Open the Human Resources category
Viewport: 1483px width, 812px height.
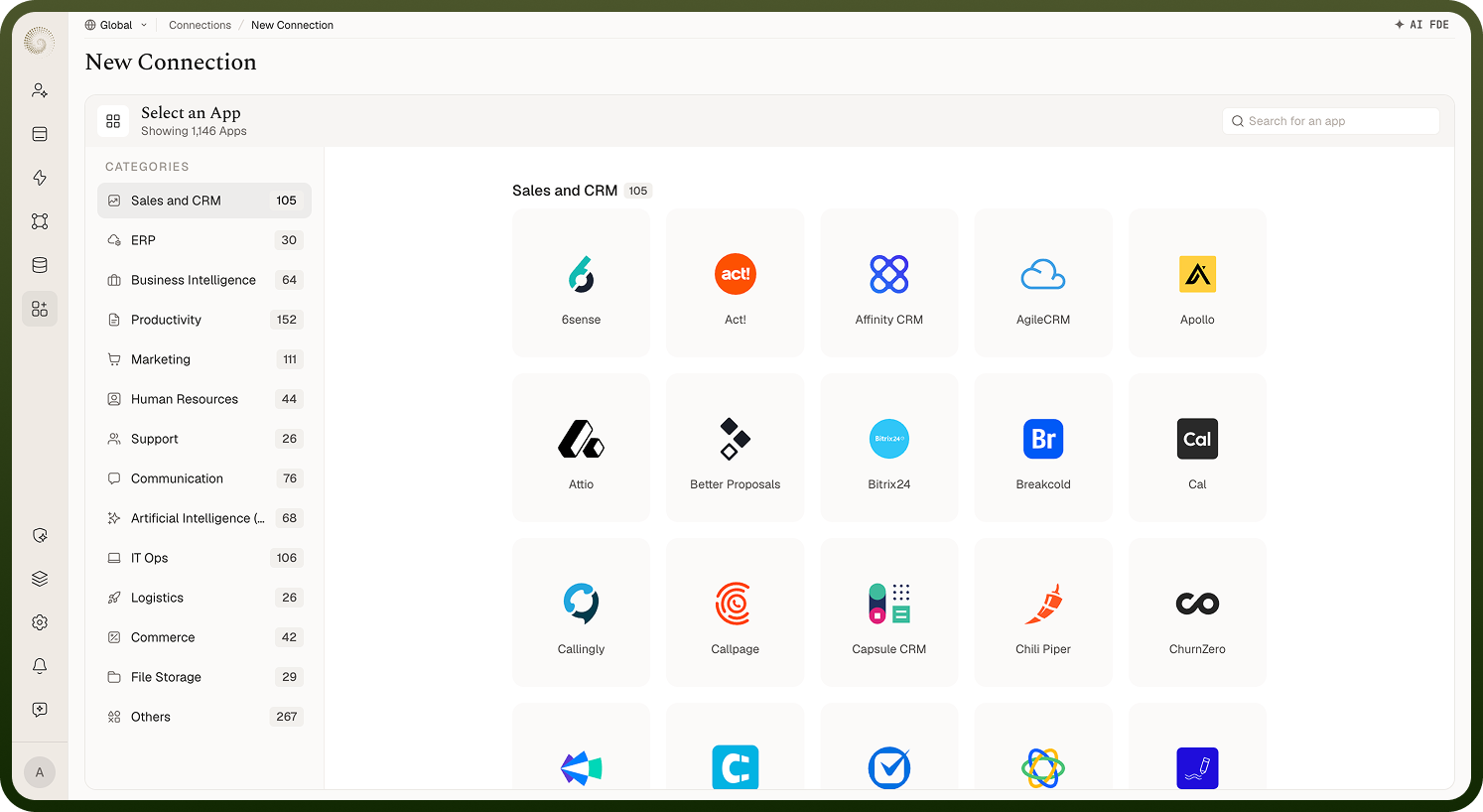[x=204, y=399]
